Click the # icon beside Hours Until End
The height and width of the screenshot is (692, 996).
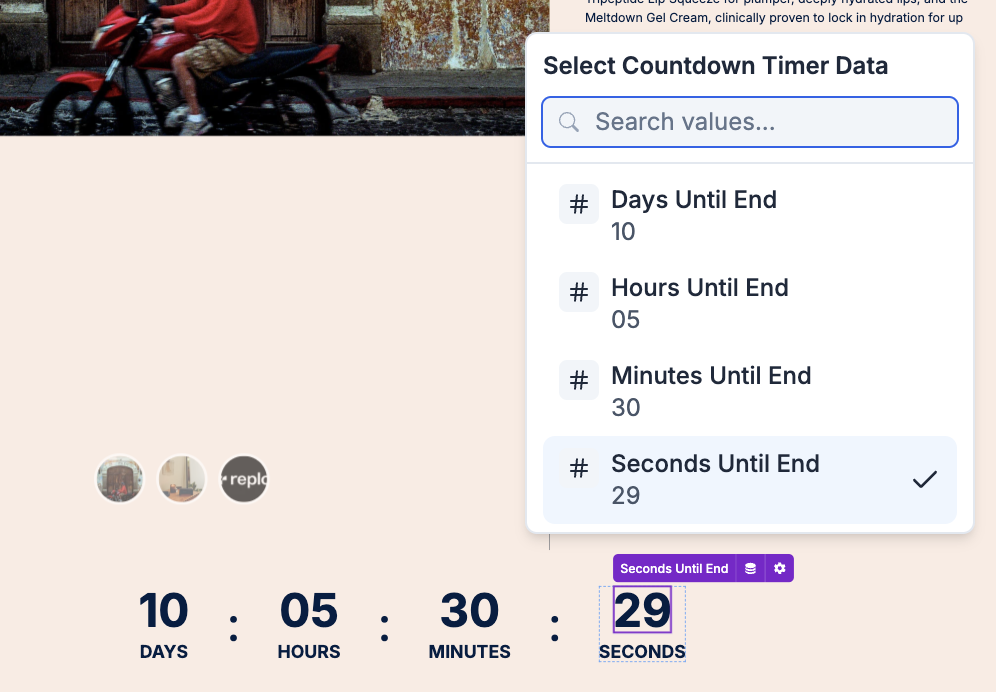578,291
